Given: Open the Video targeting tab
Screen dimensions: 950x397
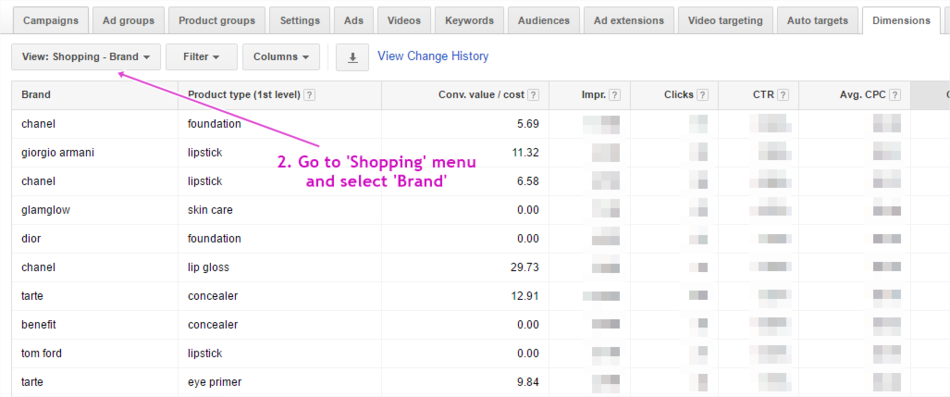Looking at the screenshot, I should (726, 21).
